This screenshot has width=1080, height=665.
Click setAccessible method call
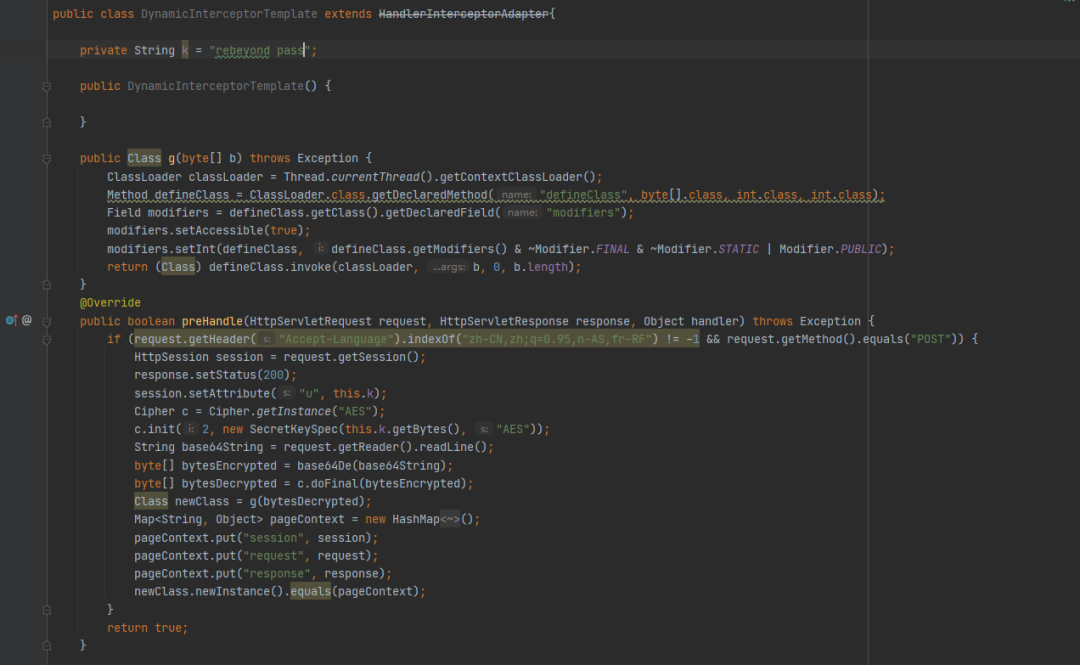(x=219, y=231)
